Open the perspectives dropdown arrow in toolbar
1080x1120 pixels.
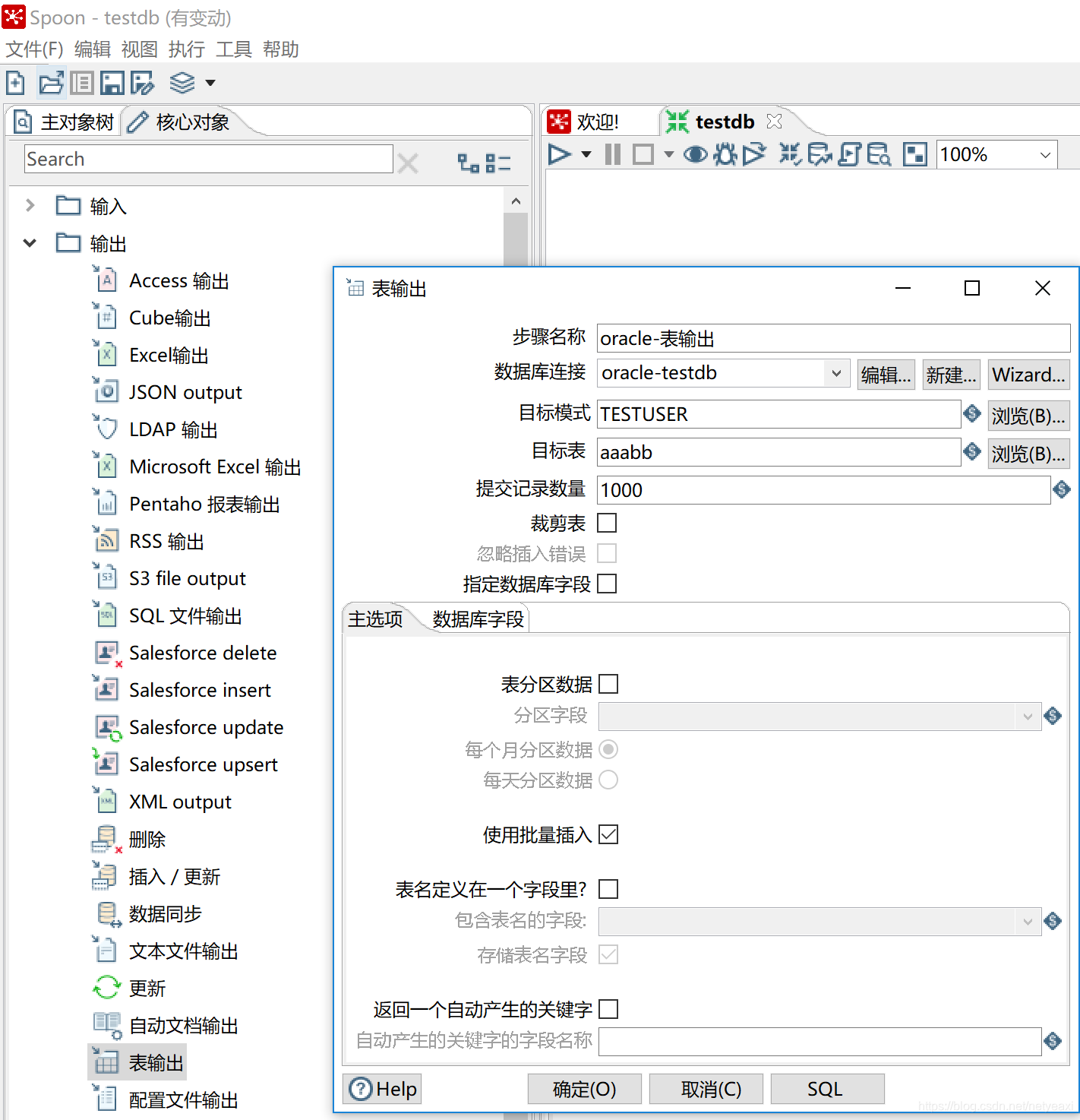210,82
